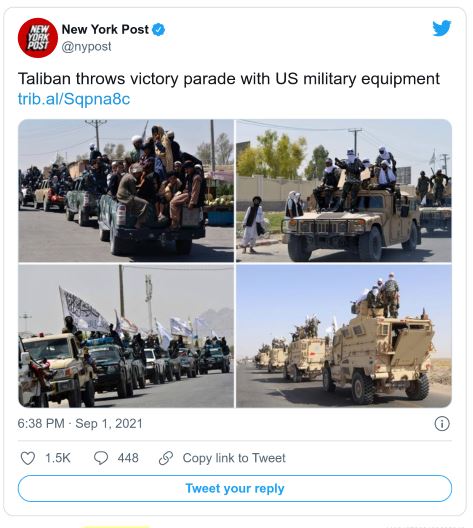Click the 448 replies count
The height and width of the screenshot is (528, 473).
[128, 458]
